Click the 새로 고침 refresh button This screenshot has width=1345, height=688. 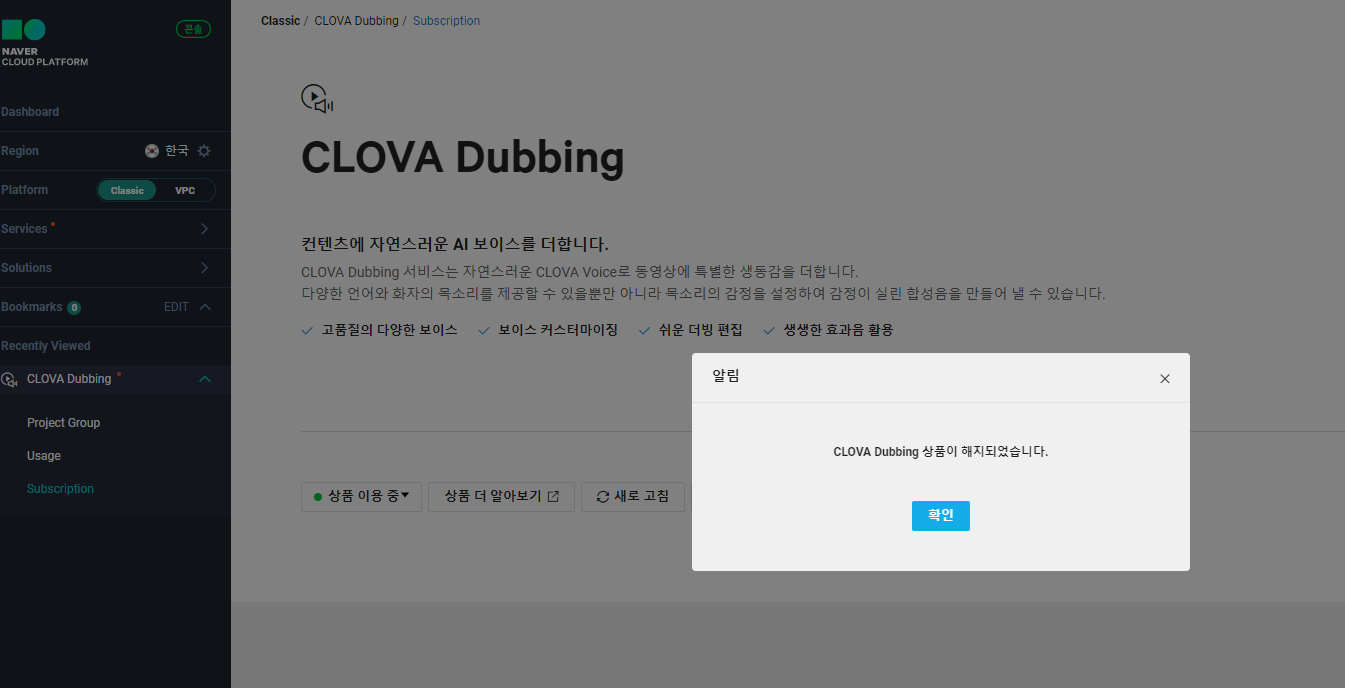633,496
